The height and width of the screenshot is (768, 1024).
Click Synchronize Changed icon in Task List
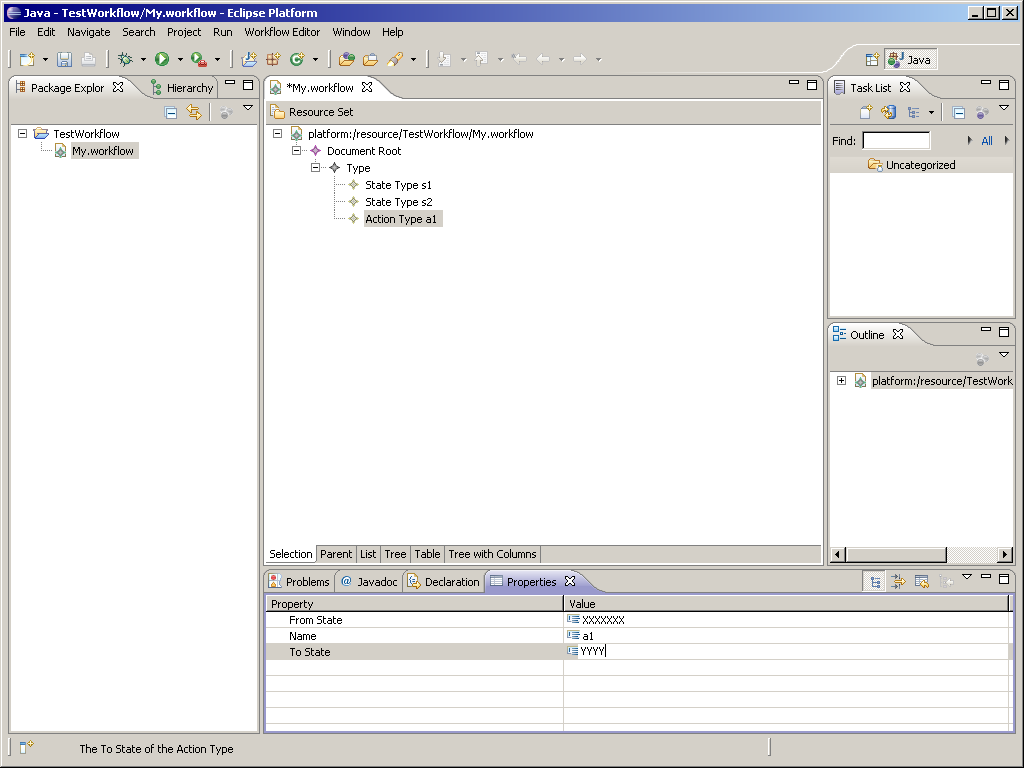888,113
